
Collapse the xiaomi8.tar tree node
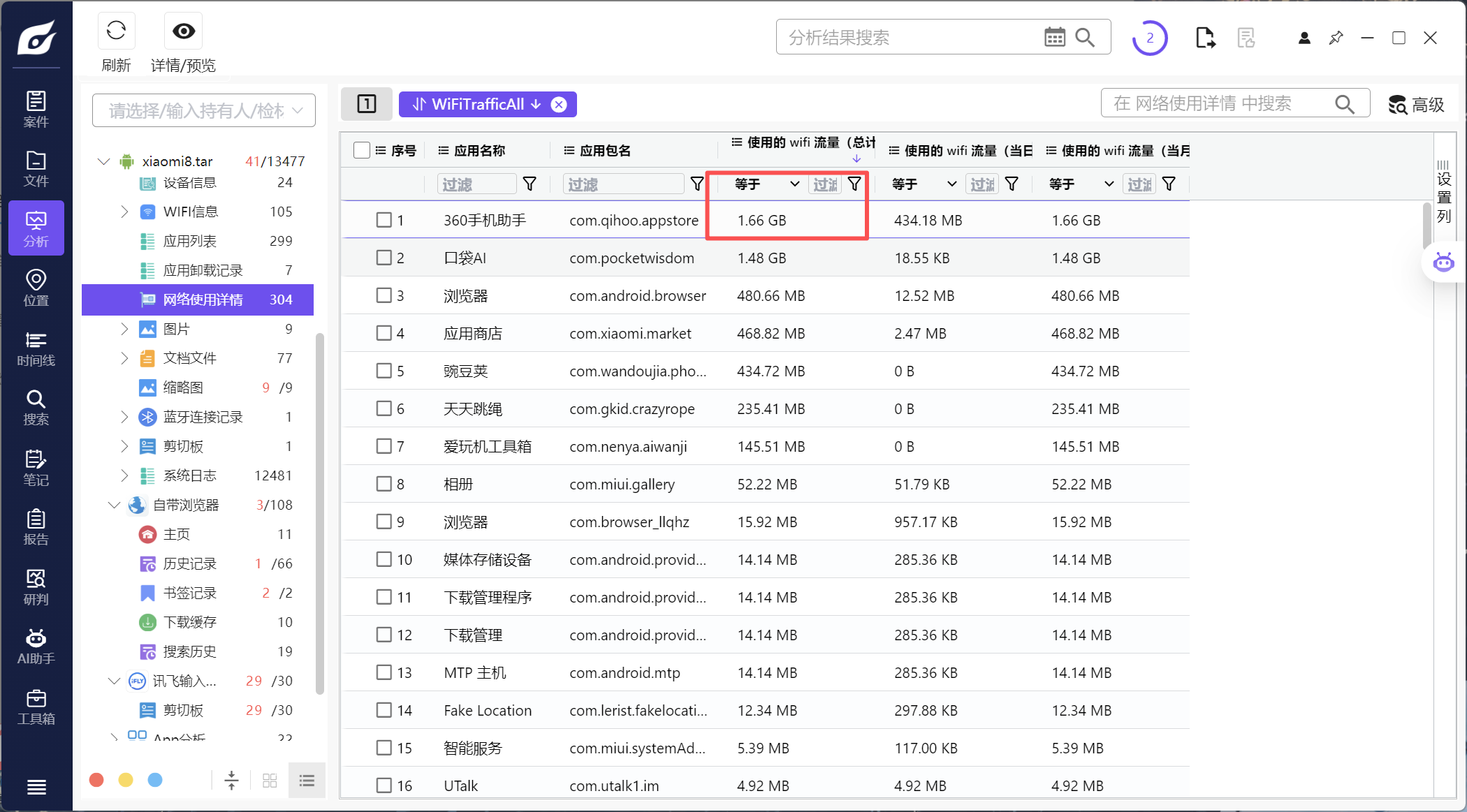(104, 161)
